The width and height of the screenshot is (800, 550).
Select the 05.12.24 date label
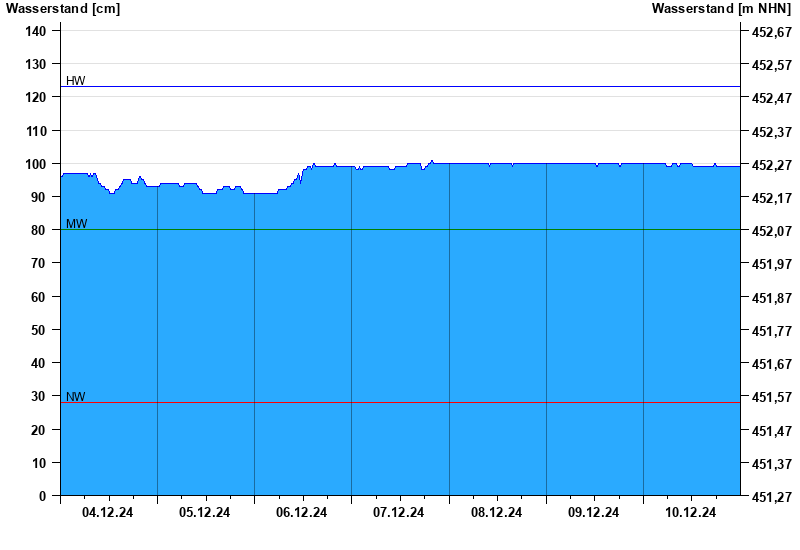(205, 512)
